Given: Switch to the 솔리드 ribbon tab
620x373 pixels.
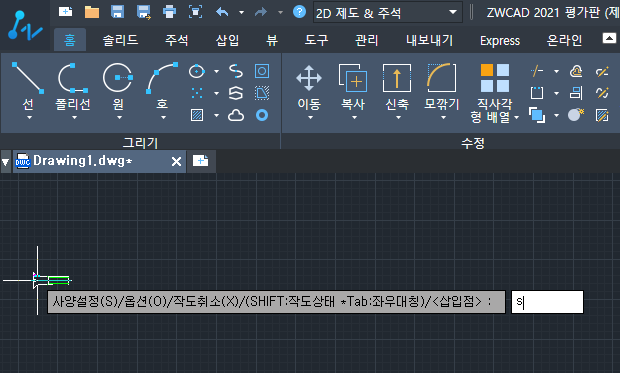Looking at the screenshot, I should click(120, 40).
